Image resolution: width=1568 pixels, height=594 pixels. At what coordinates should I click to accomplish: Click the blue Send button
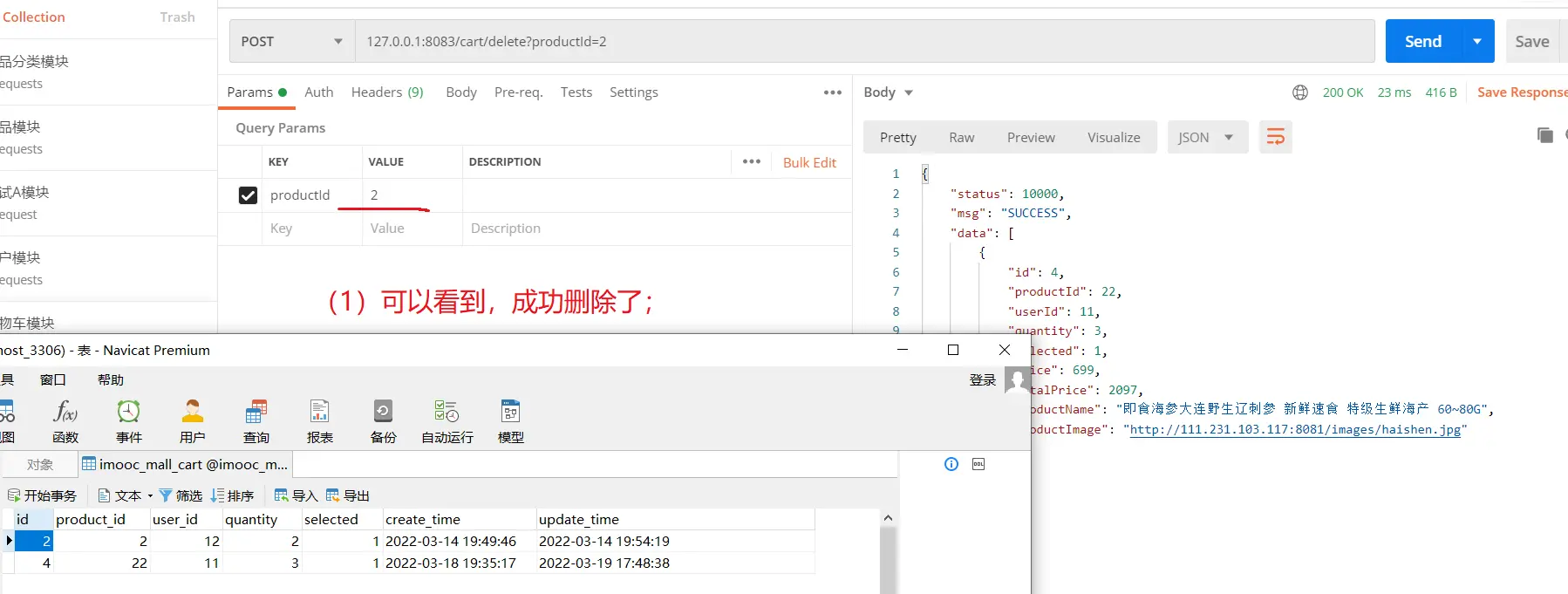pyautogui.click(x=1423, y=41)
